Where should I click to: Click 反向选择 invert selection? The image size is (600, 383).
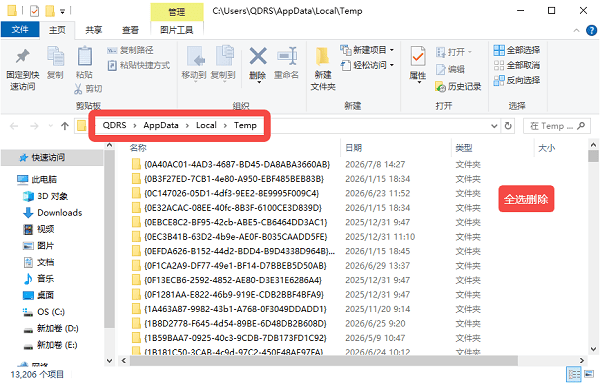[517, 80]
